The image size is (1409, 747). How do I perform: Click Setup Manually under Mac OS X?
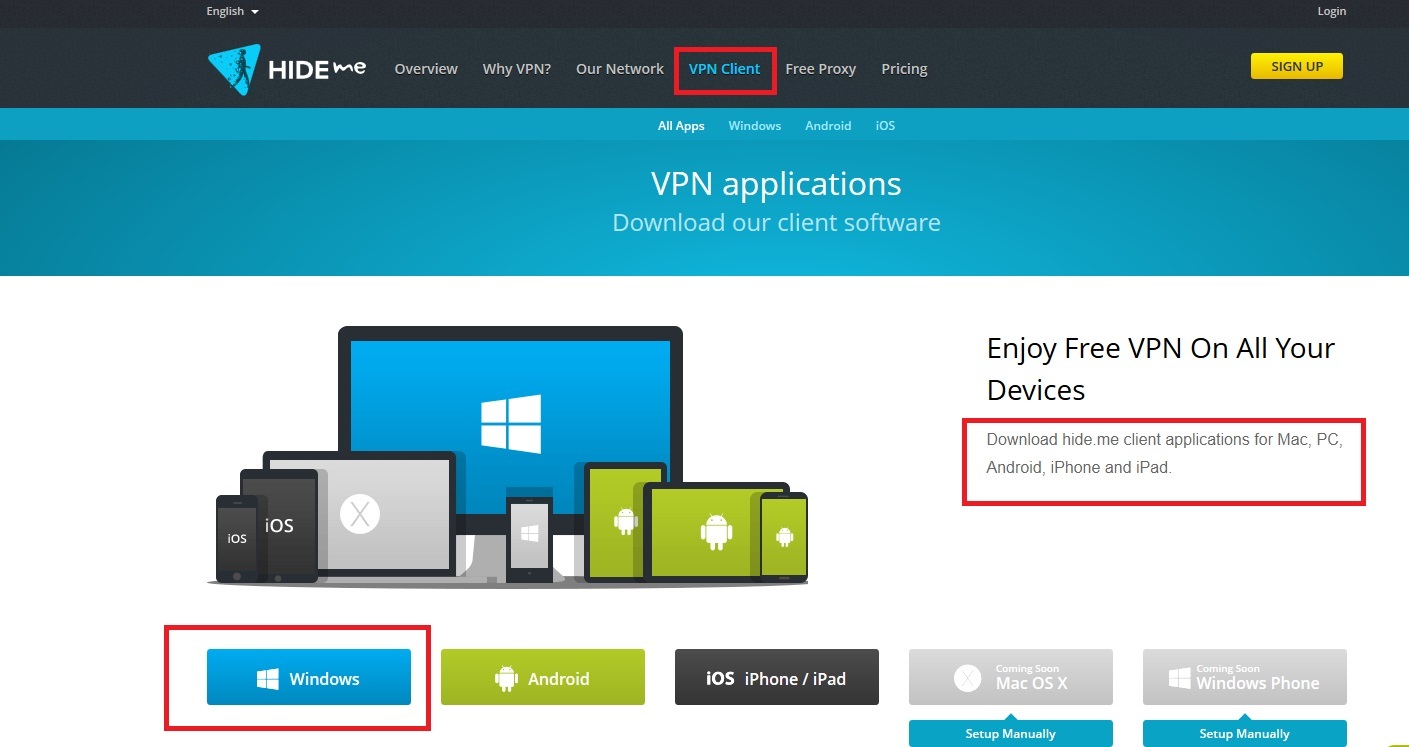(x=1011, y=733)
